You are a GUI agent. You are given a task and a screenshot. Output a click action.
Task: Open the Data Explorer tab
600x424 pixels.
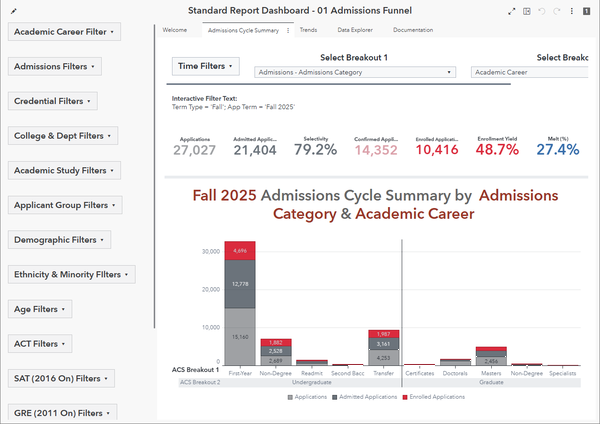tap(355, 30)
